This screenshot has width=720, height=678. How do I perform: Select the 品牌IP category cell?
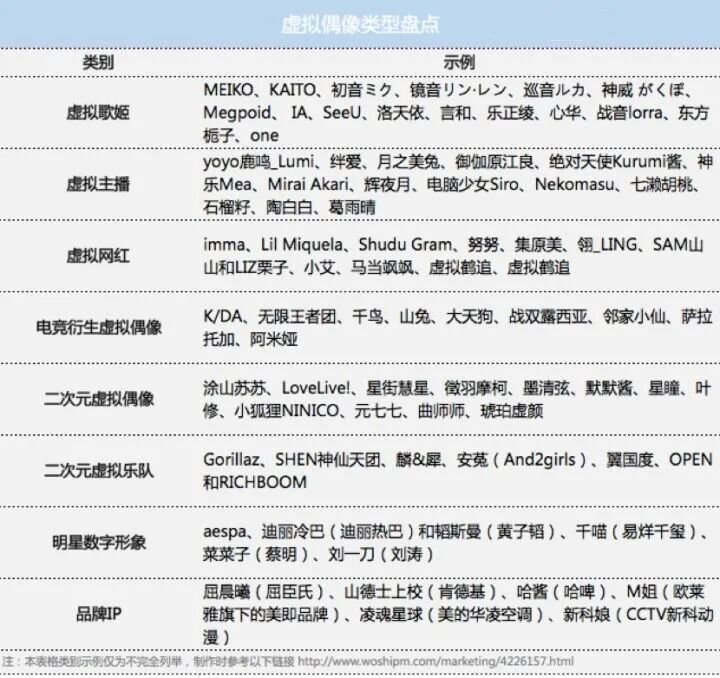click(98, 614)
